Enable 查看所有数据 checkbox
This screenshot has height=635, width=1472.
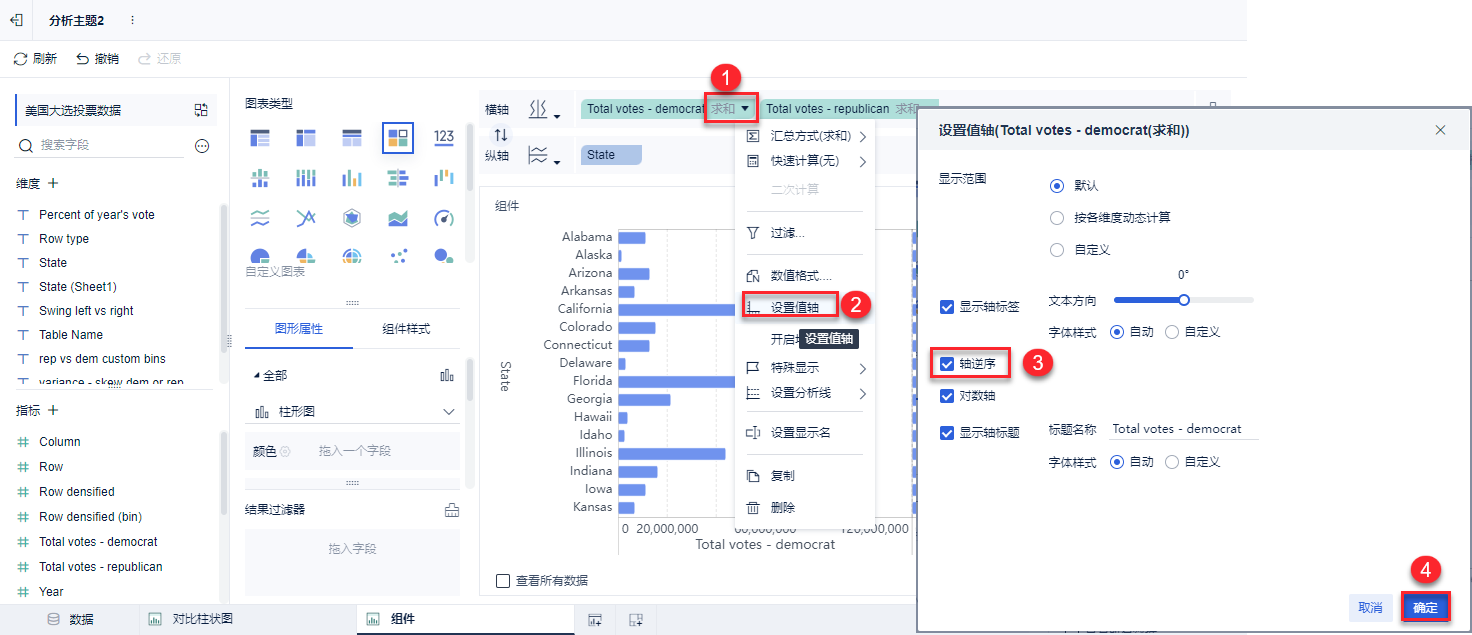pos(503,581)
